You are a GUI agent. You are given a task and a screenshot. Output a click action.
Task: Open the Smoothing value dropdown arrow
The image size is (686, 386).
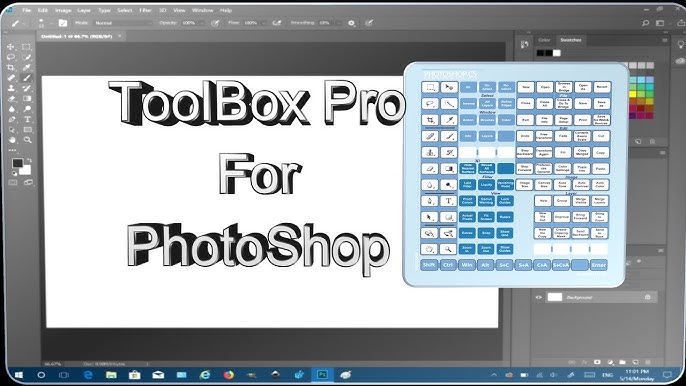(338, 23)
